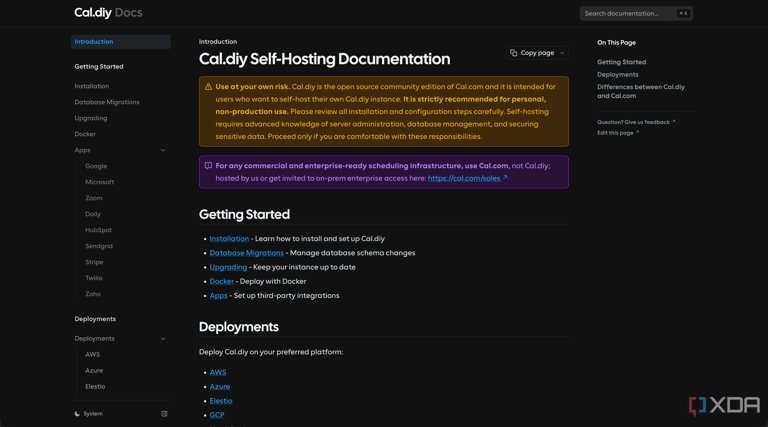
Task: Click the warning triangle icon in yellow callout
Action: point(208,87)
